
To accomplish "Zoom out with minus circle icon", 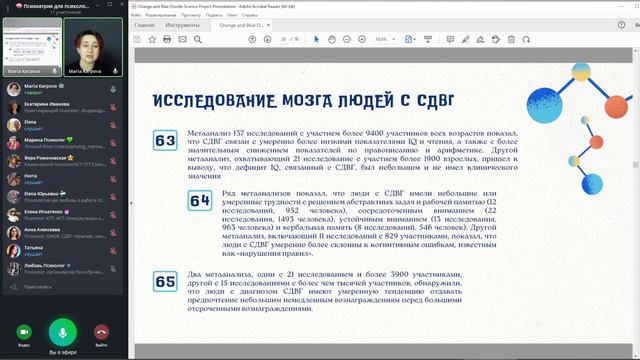I will 347,40.
